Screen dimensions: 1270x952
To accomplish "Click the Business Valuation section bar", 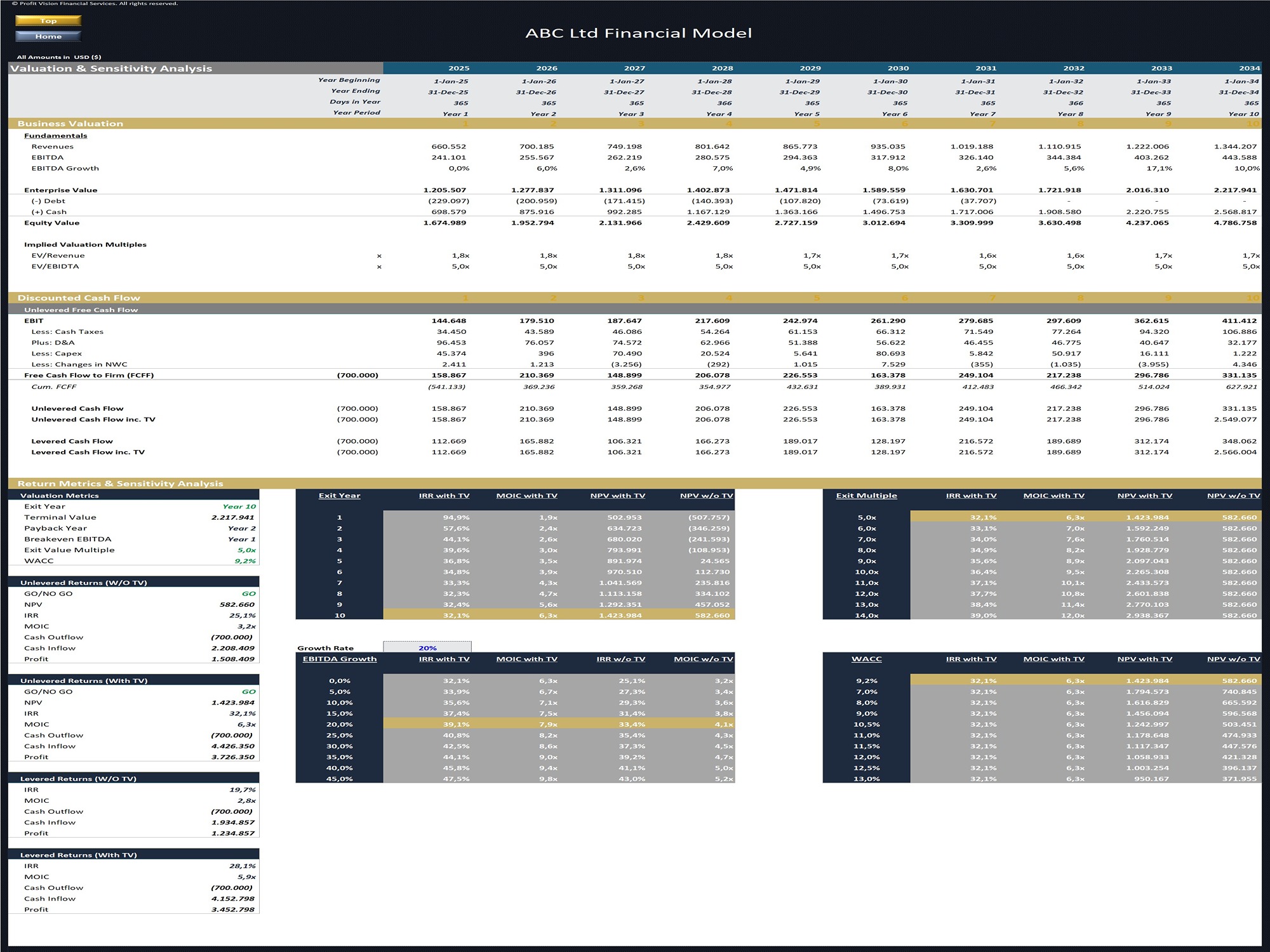I will 635,123.
